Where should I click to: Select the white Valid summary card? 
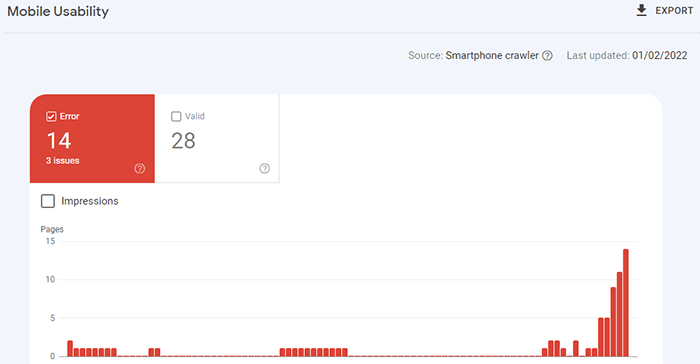click(217, 138)
